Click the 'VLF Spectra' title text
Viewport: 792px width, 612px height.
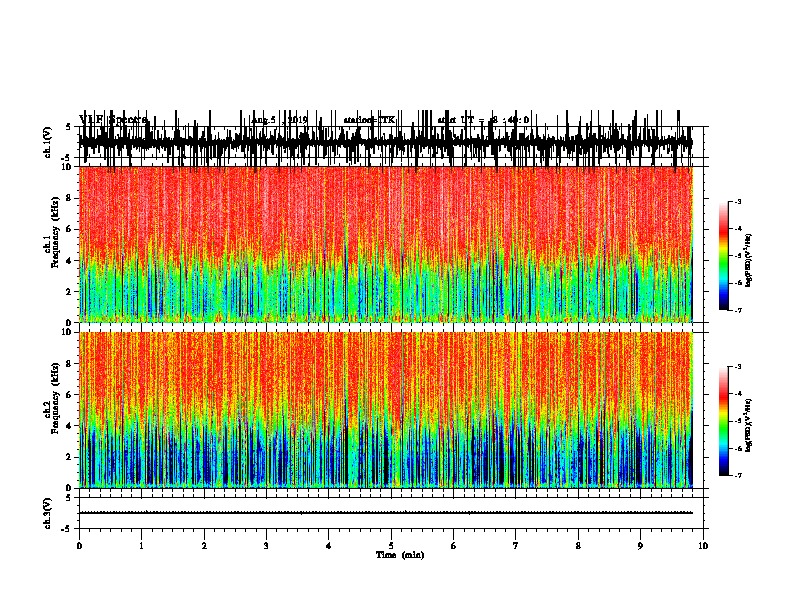(x=113, y=120)
